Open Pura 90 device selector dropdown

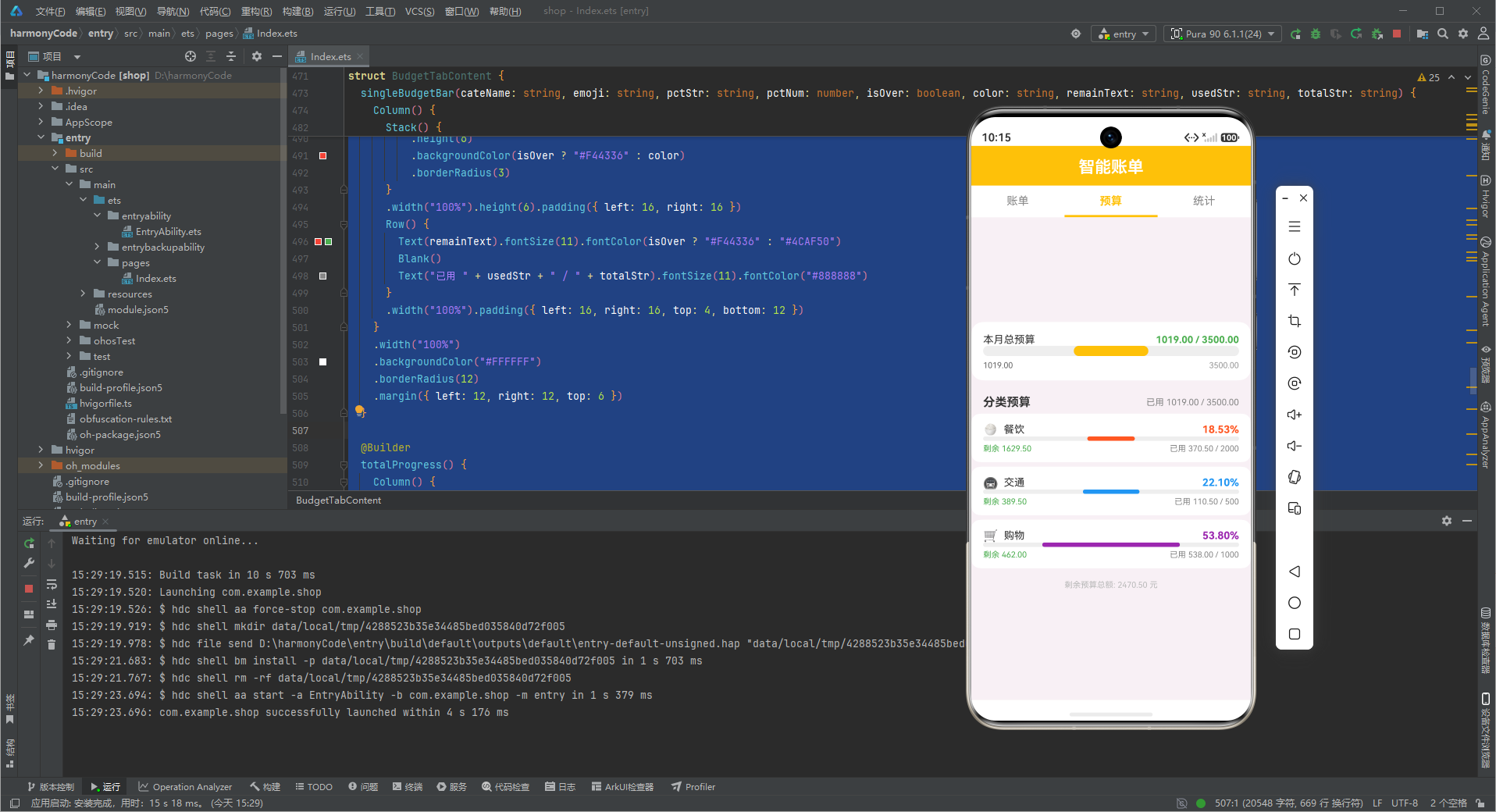point(1222,34)
